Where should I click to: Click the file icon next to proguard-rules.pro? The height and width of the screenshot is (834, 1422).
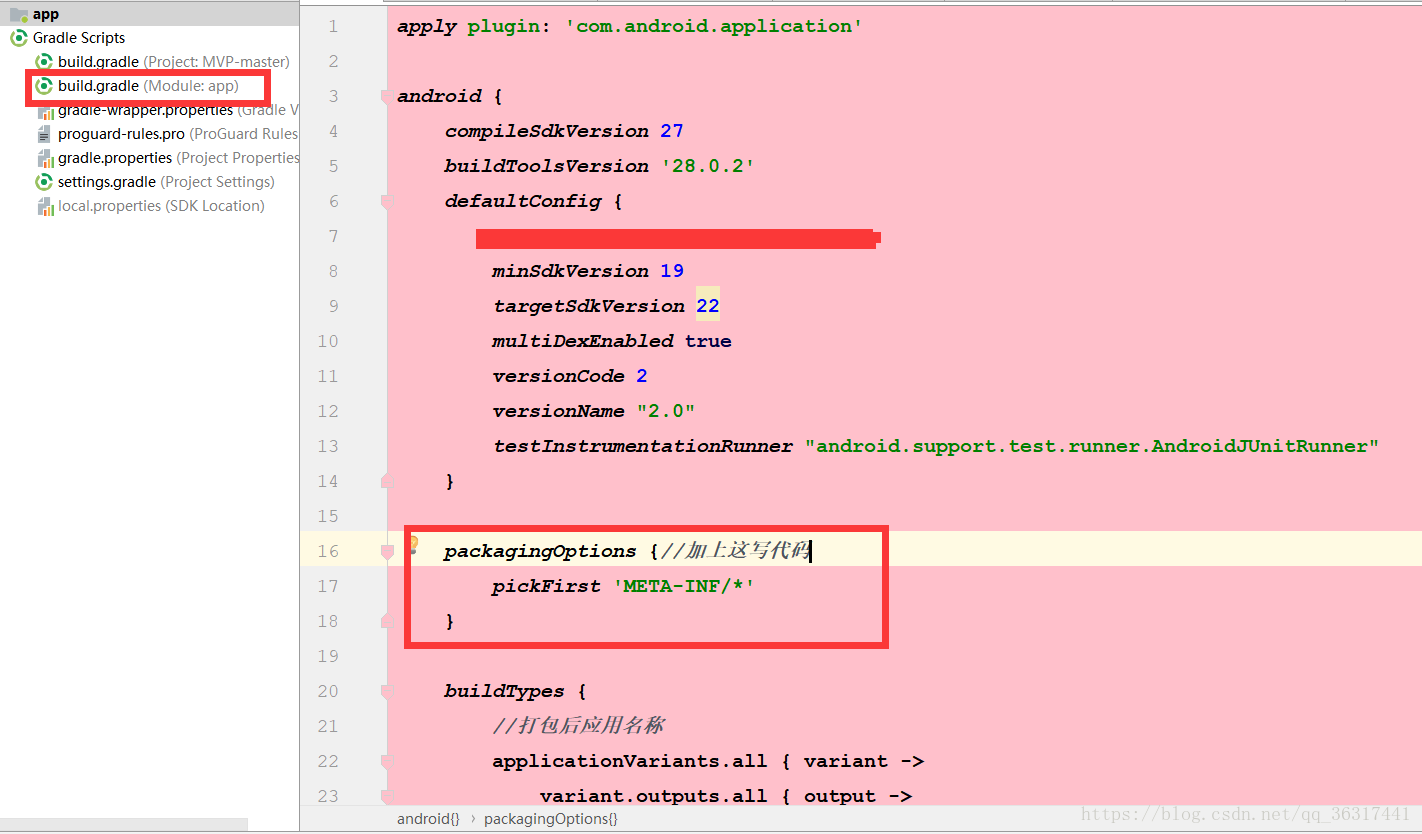pos(45,133)
